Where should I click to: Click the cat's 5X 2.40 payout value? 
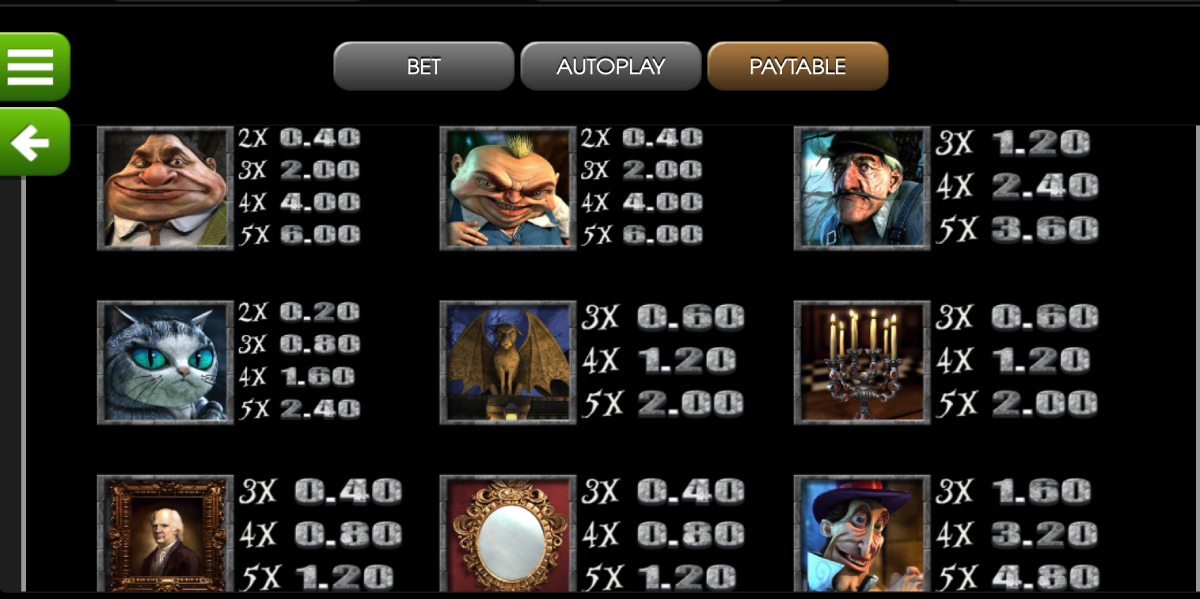[300, 409]
